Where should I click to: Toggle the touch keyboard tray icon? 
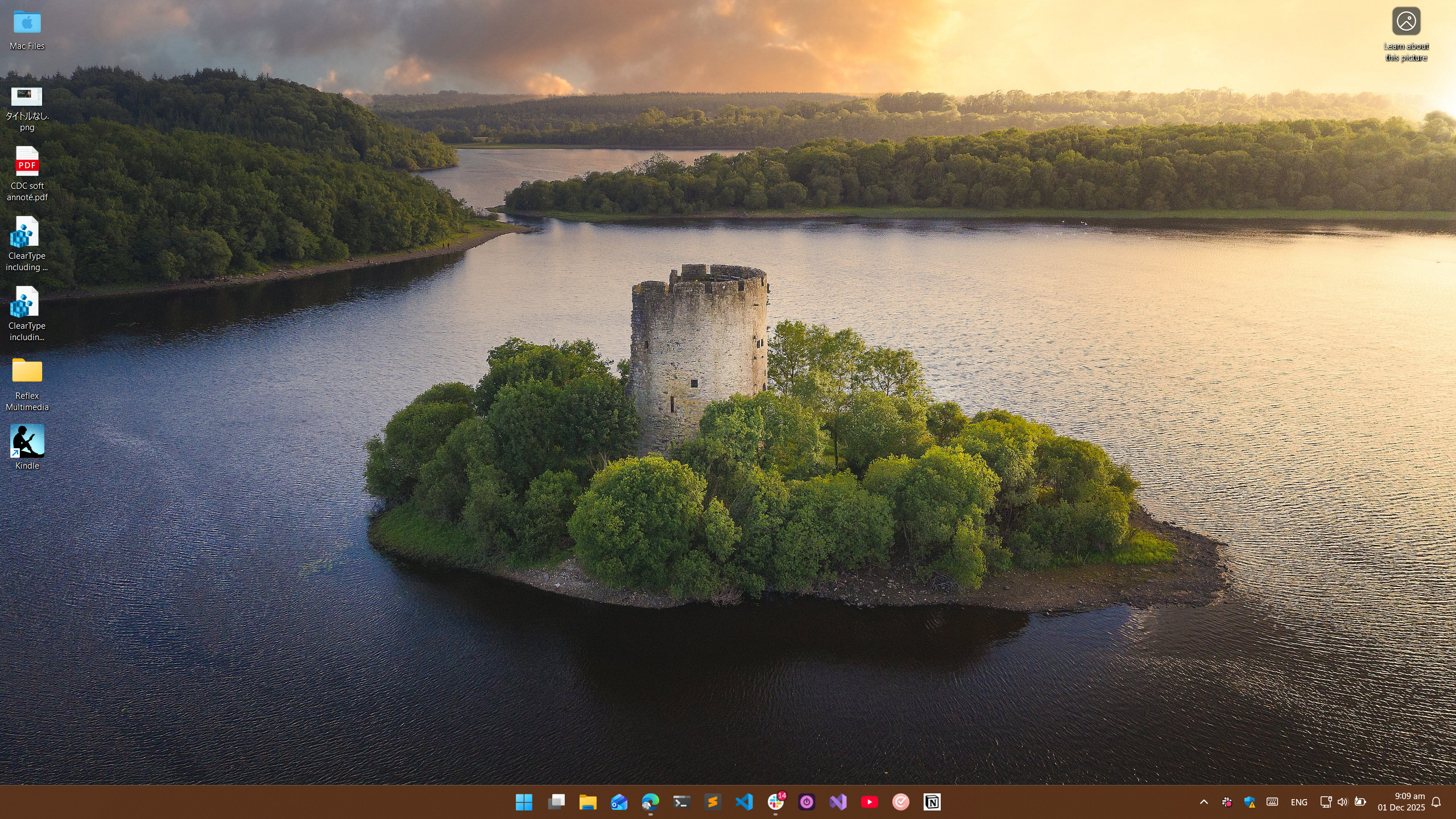point(1272,802)
